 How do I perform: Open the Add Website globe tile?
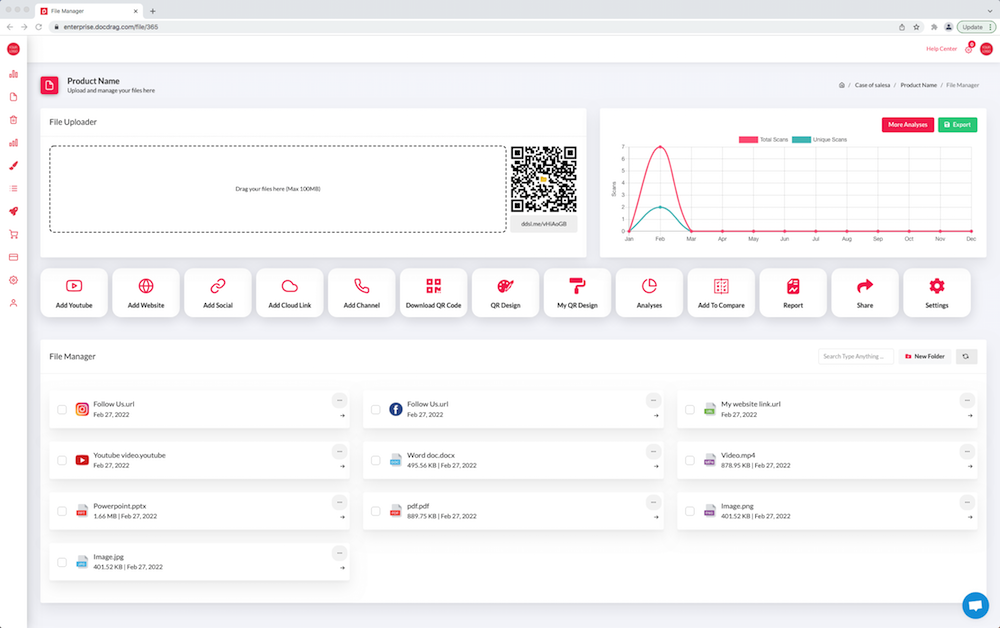(146, 293)
